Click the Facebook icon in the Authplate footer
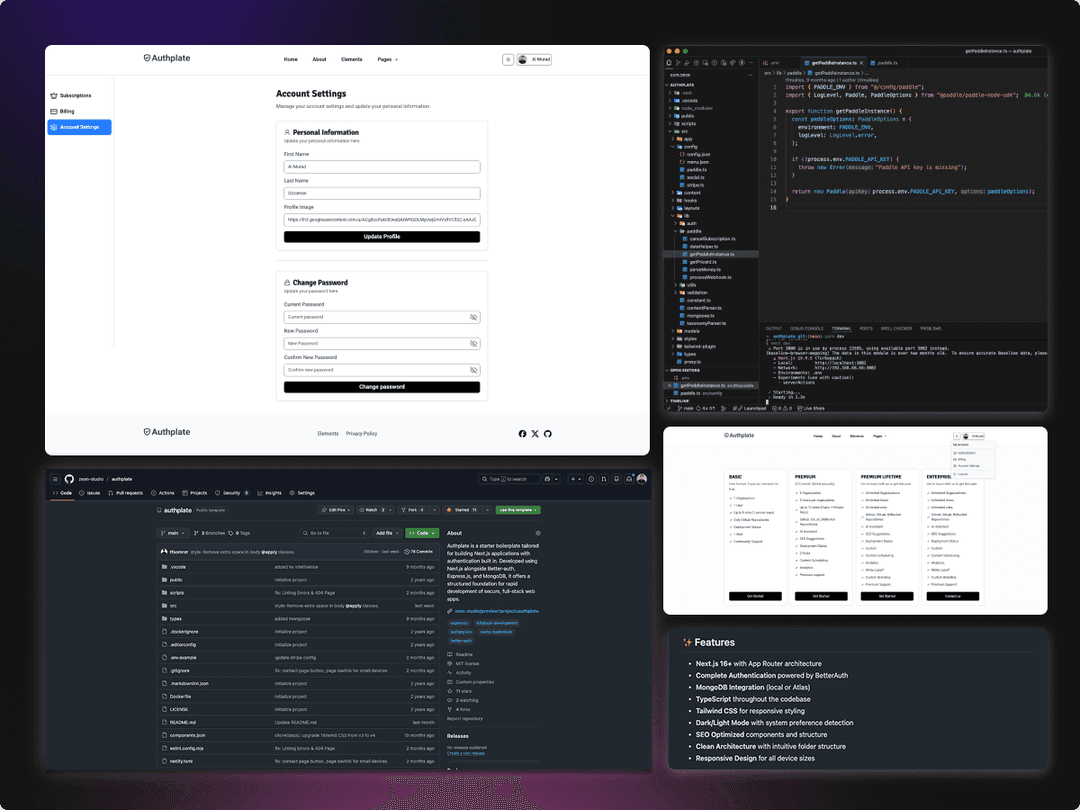 pyautogui.click(x=523, y=433)
